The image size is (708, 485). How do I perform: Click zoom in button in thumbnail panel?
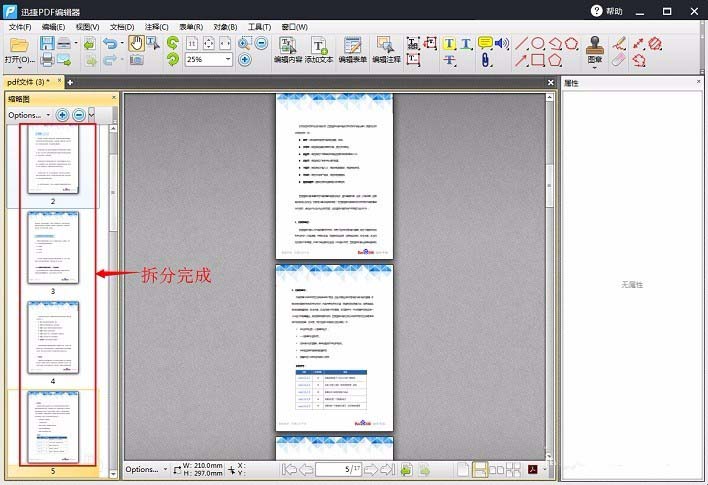[63, 115]
